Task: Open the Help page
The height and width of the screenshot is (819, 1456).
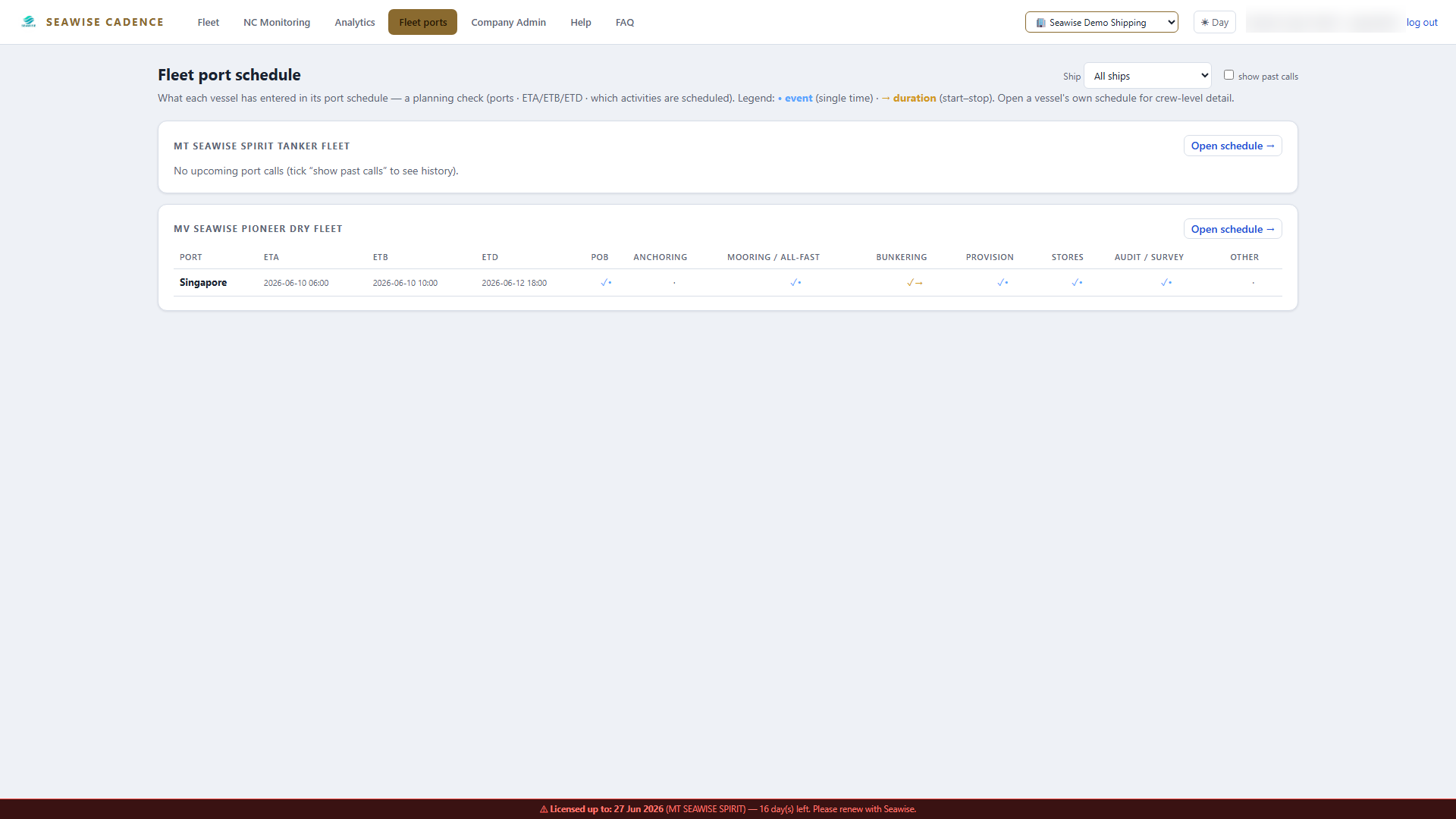Action: pos(581,22)
